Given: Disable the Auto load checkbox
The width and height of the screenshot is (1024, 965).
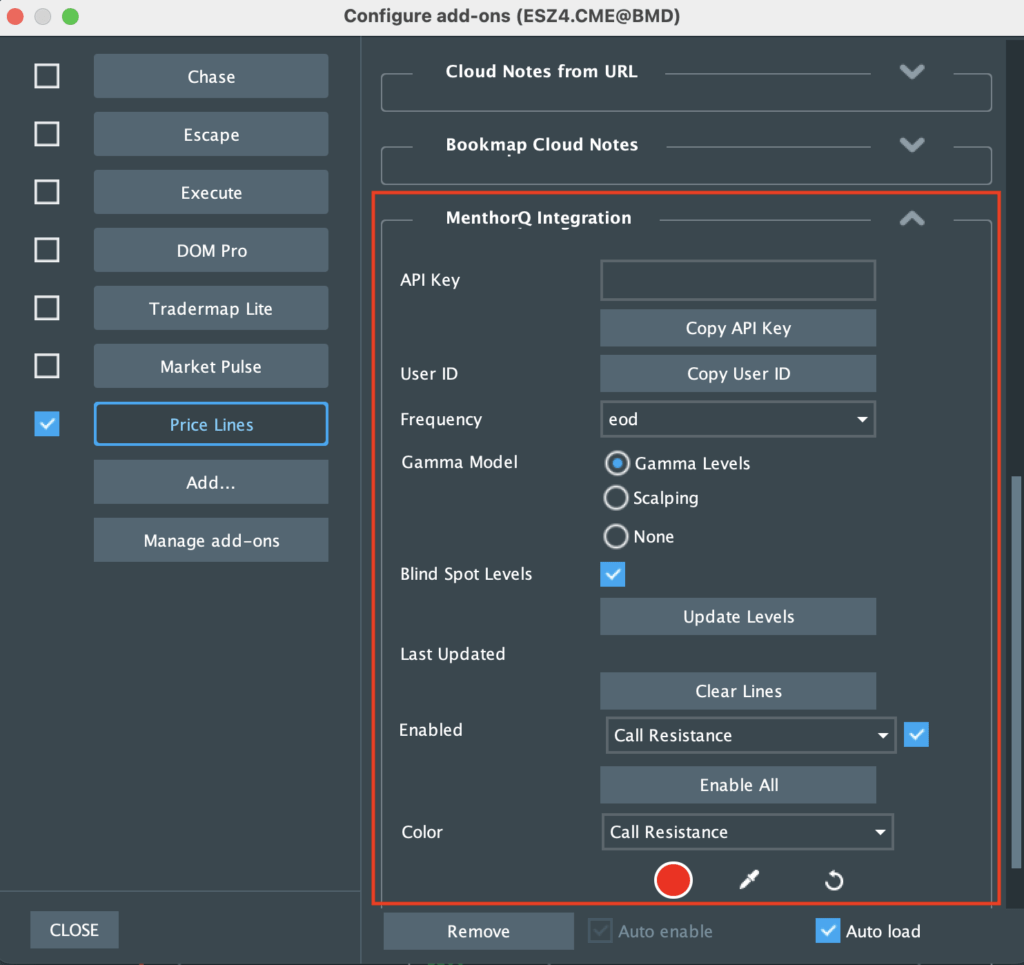Looking at the screenshot, I should [x=828, y=931].
